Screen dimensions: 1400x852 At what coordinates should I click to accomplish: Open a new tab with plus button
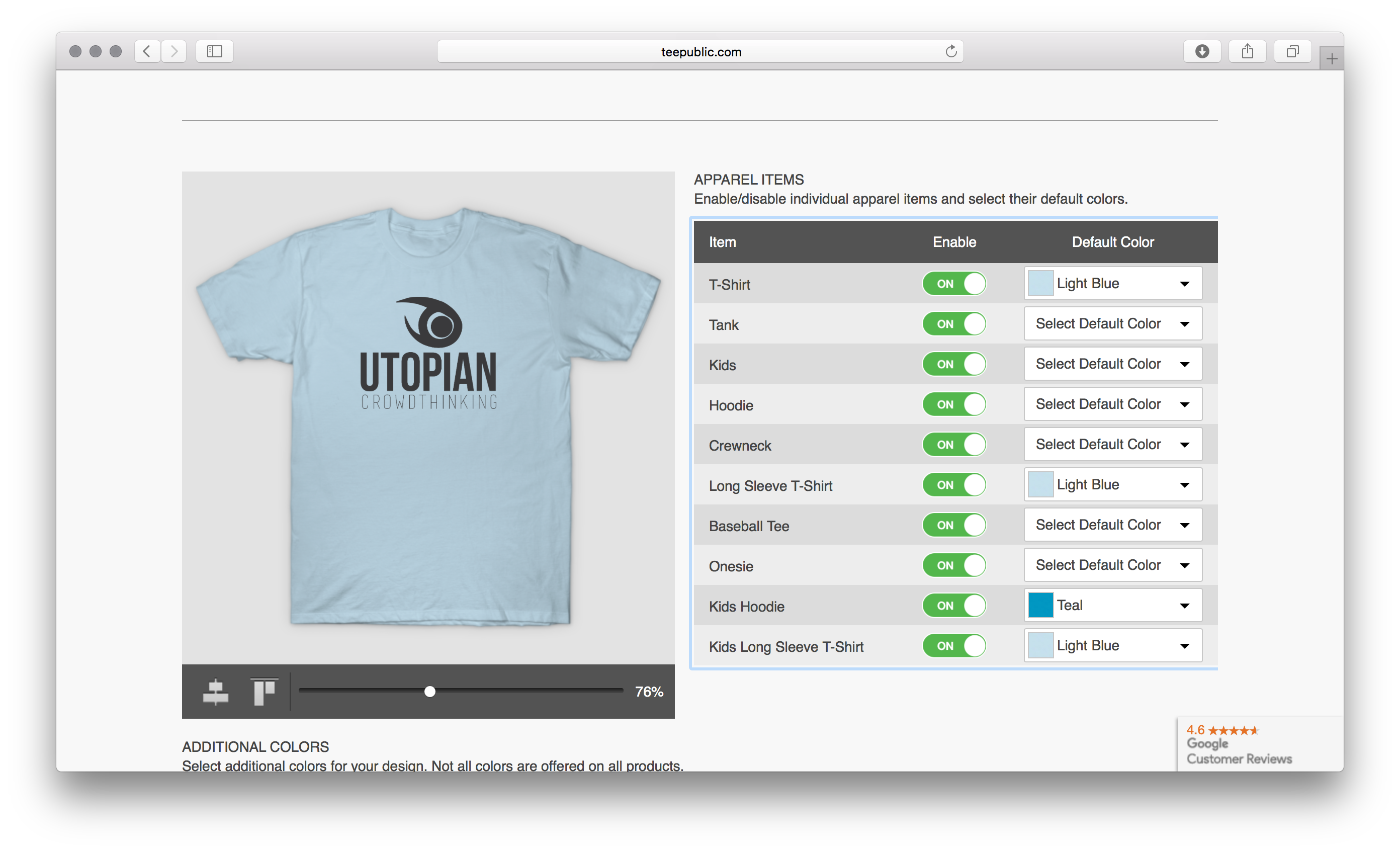coord(1331,58)
